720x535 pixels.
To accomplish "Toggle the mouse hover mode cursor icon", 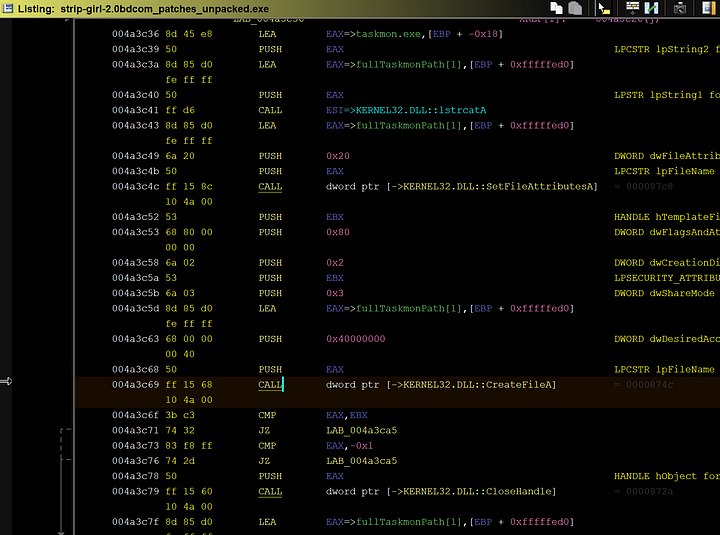I will click(x=603, y=8).
